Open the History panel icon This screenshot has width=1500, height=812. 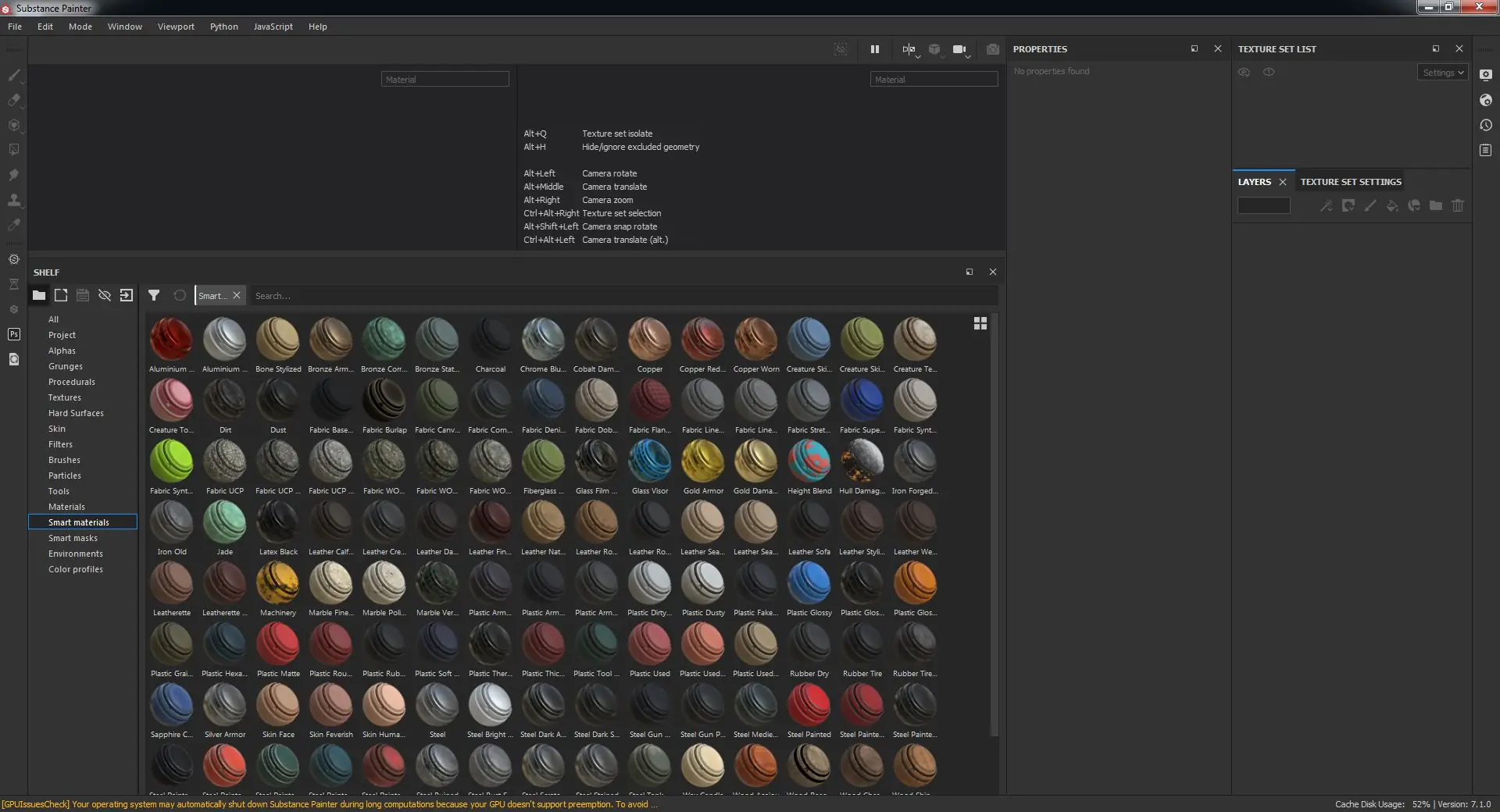[1485, 125]
